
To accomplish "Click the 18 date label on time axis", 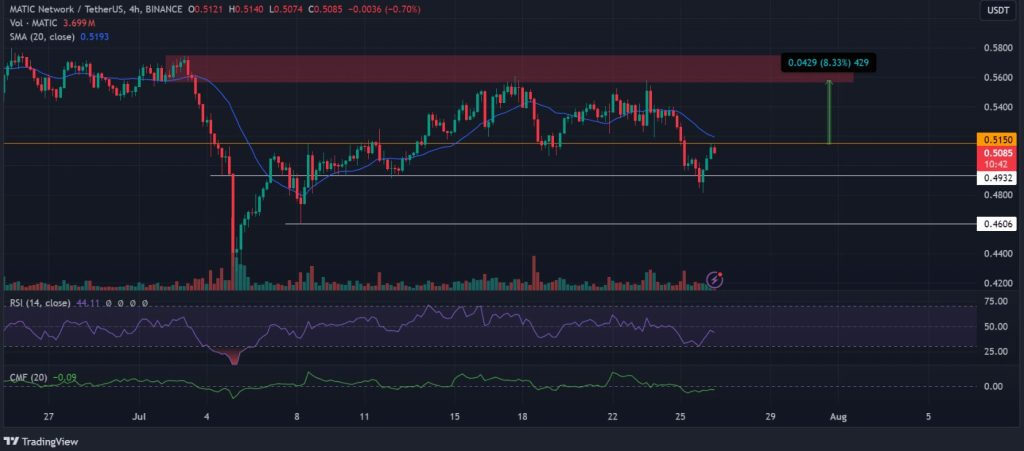I will (x=521, y=417).
